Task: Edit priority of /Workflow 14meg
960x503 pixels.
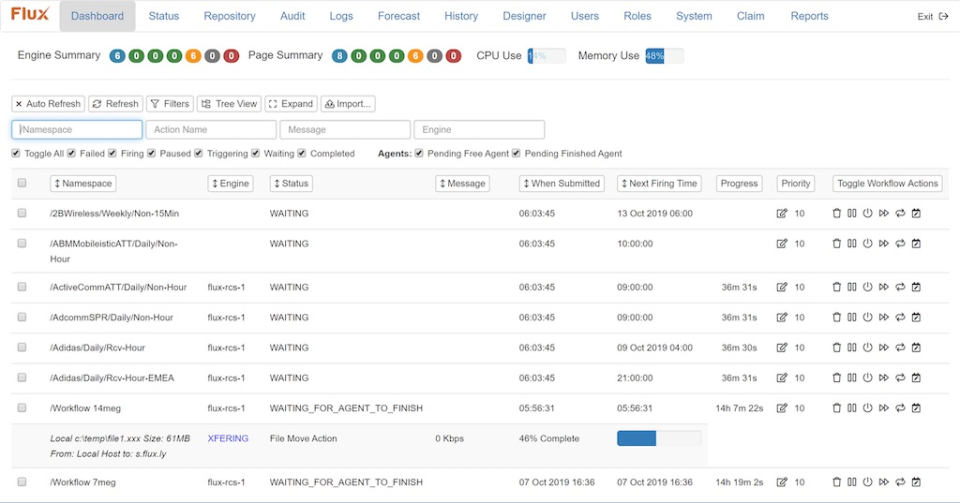Action: (782, 408)
